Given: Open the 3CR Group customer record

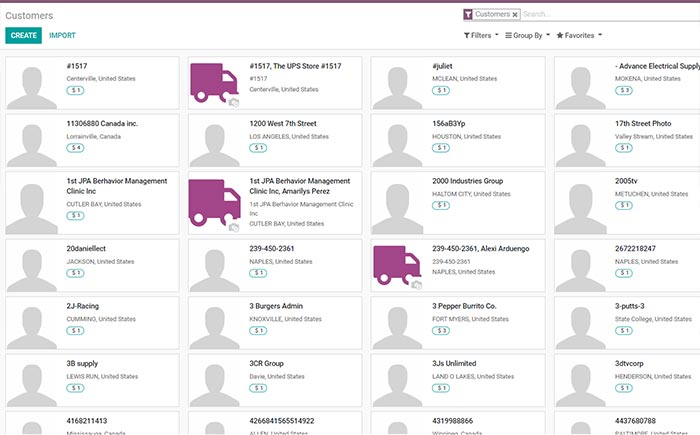Looking at the screenshot, I should tap(267, 364).
